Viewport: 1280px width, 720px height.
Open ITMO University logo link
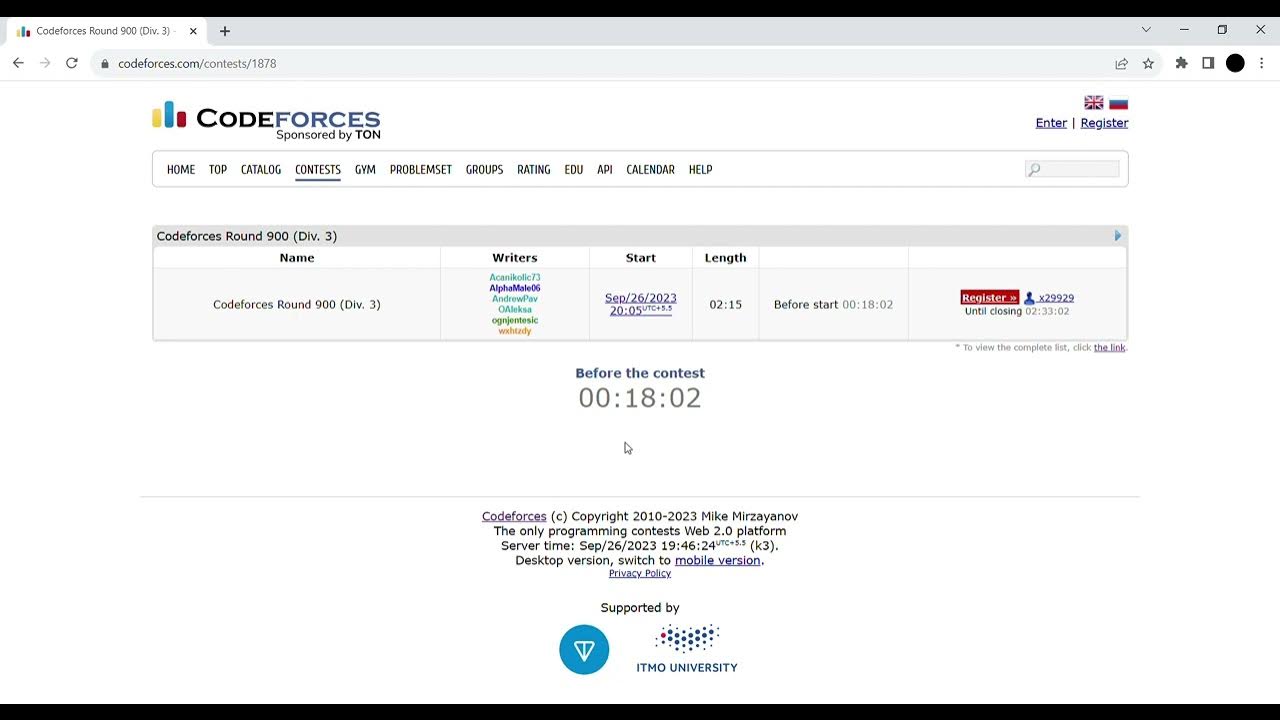(687, 649)
